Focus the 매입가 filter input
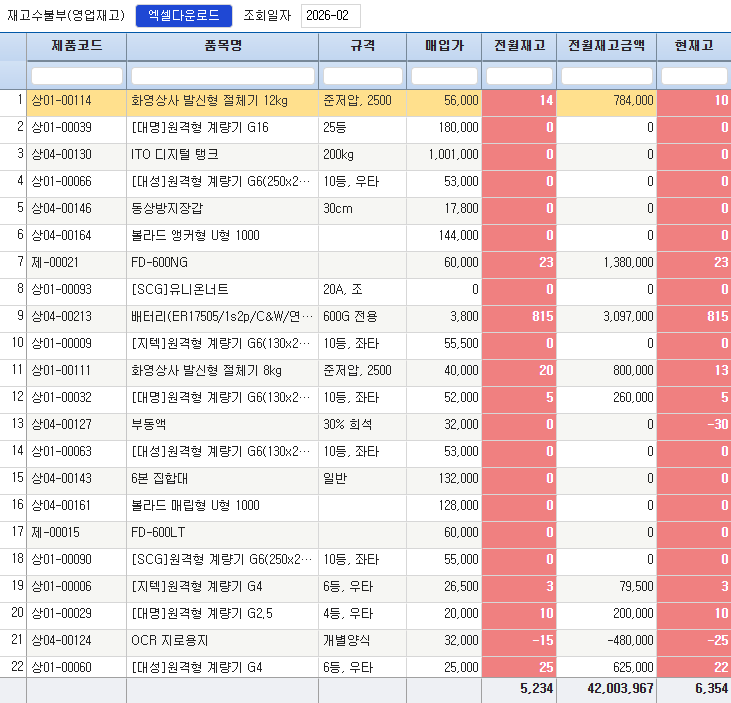This screenshot has width=731, height=703. pos(444,76)
